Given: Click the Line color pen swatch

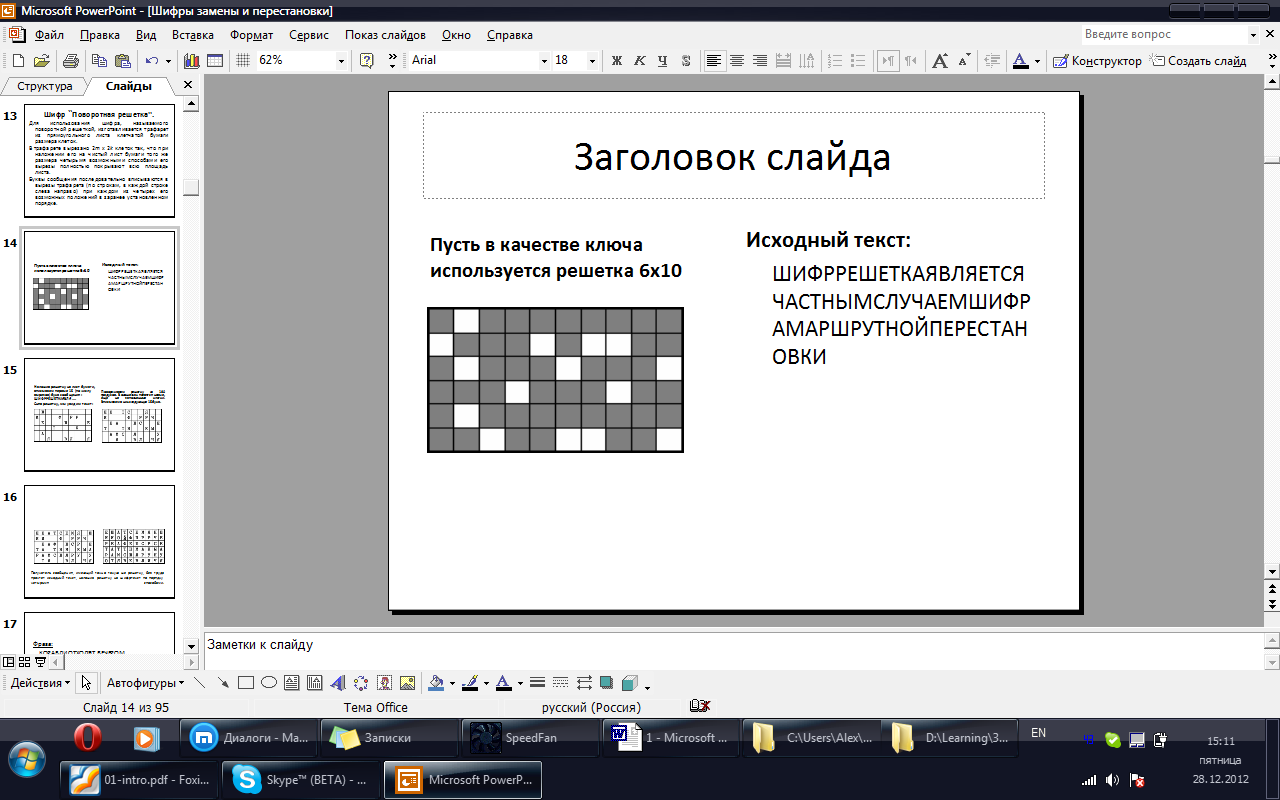Looking at the screenshot, I should [469, 683].
